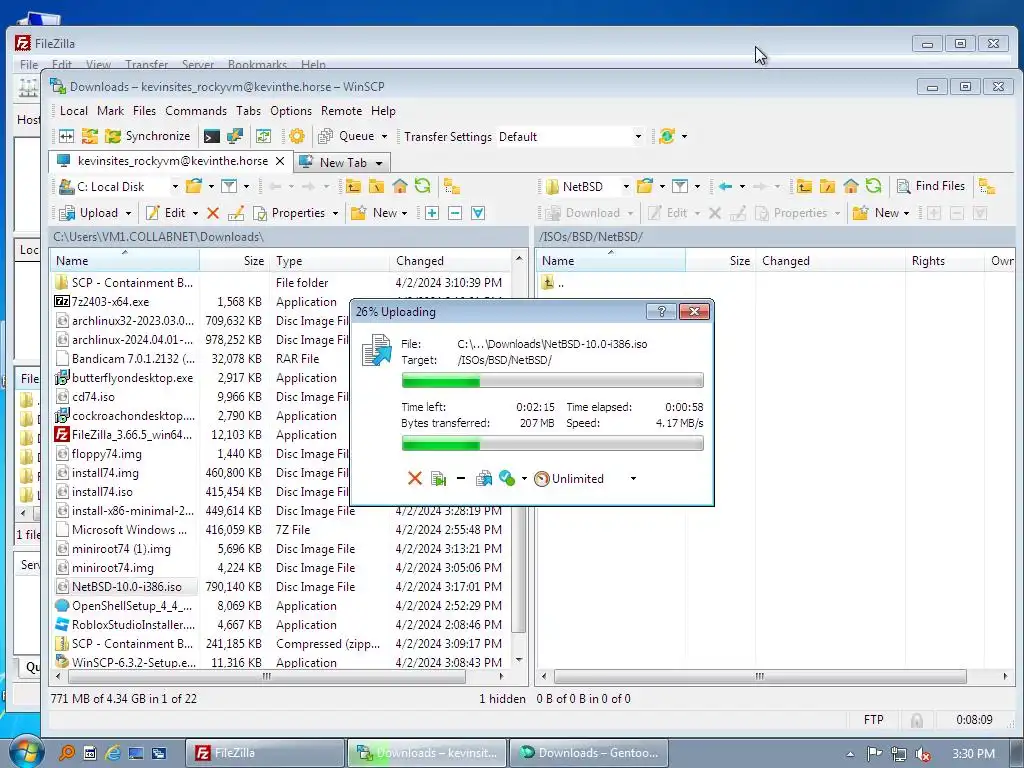Click Synchronize in the WinSCP toolbar

148,136
